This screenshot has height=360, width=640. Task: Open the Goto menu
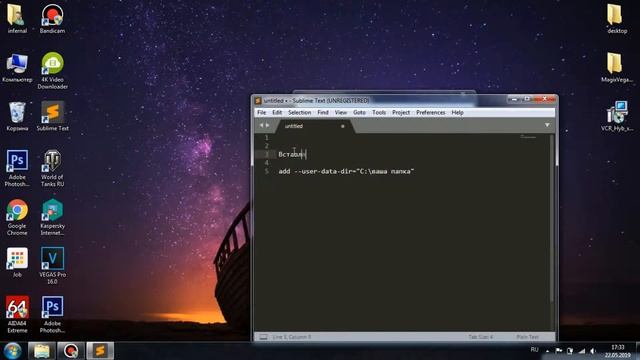pyautogui.click(x=359, y=112)
